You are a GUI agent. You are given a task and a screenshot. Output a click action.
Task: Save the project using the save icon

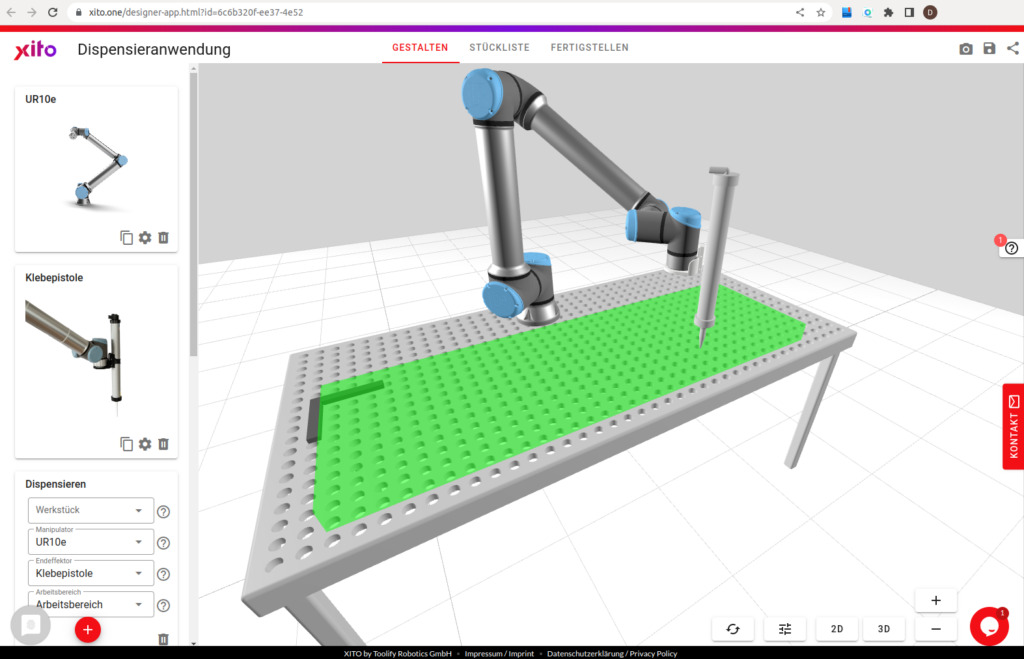point(989,47)
